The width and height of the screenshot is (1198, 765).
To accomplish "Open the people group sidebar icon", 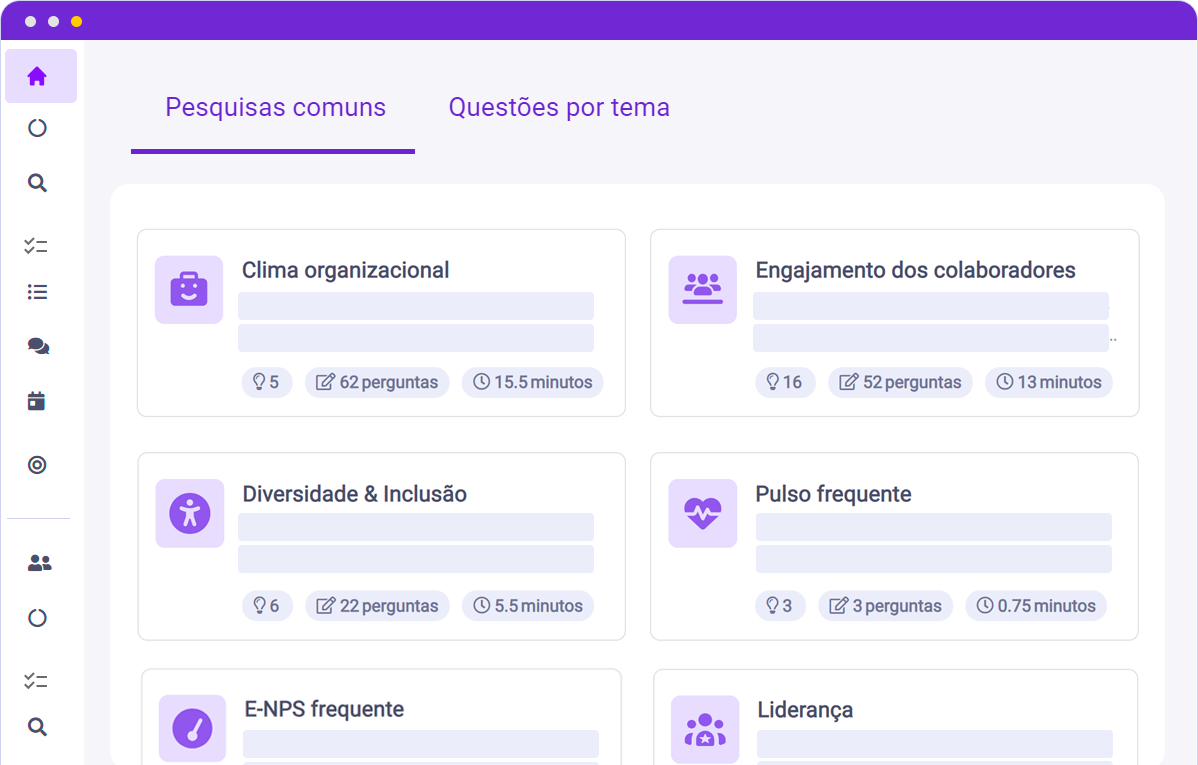I will (x=39, y=563).
